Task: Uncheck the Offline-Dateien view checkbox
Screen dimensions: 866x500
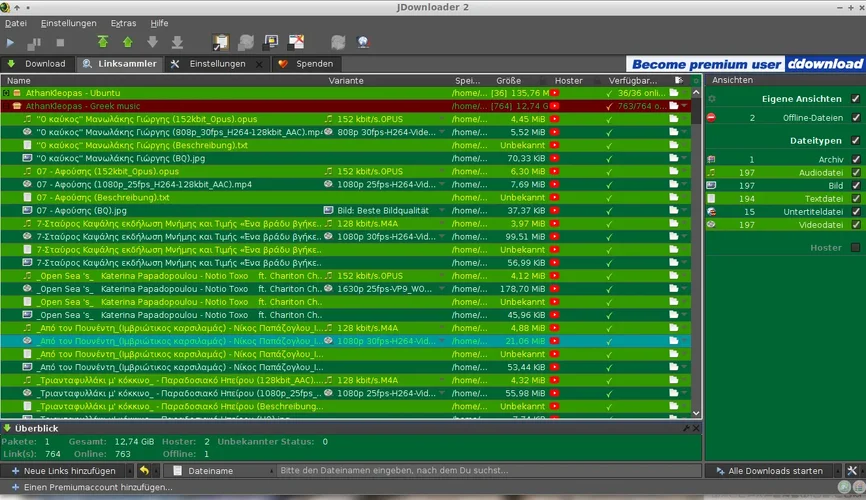Action: click(x=854, y=118)
